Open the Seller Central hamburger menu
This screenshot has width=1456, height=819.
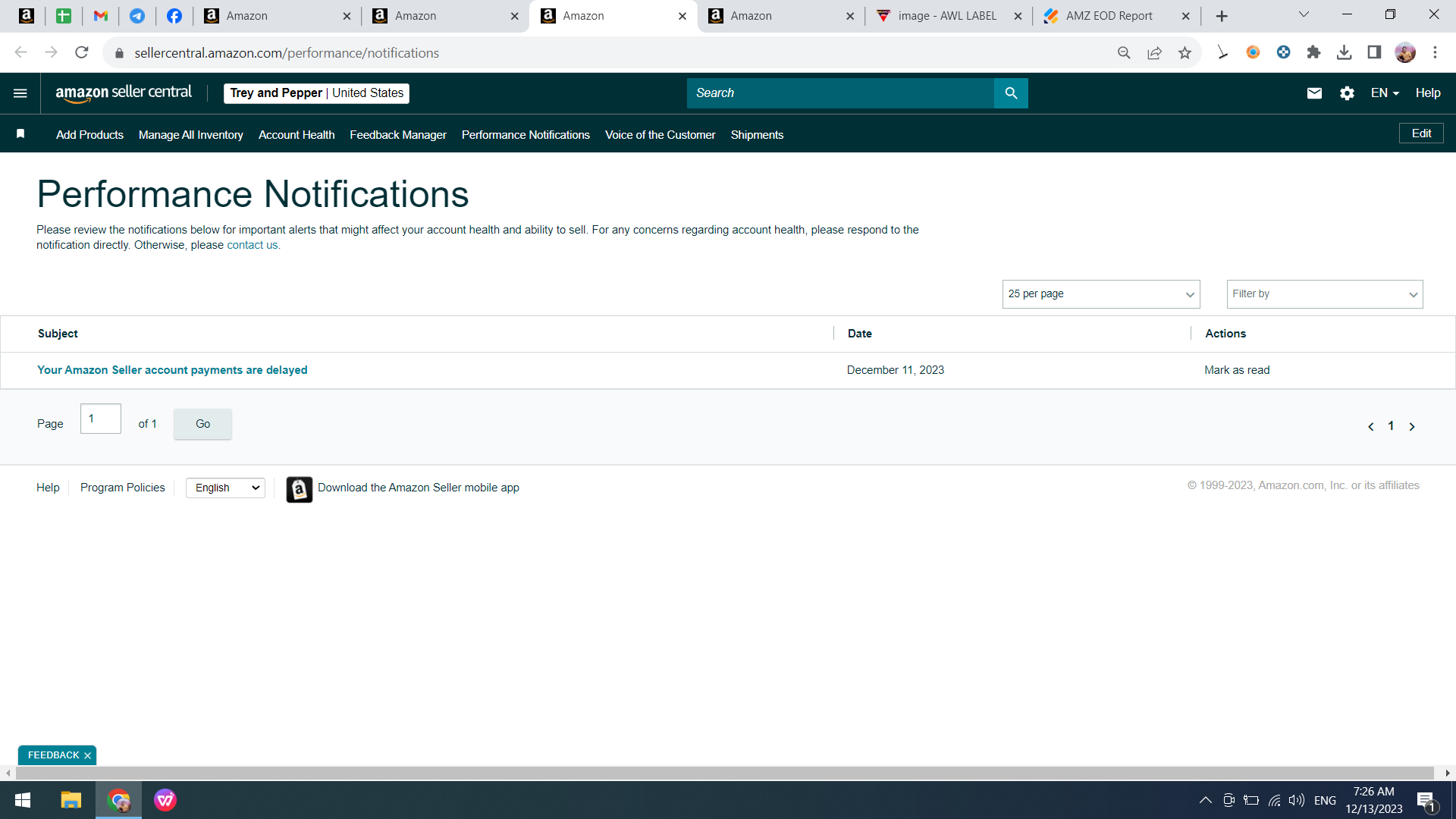click(x=20, y=93)
